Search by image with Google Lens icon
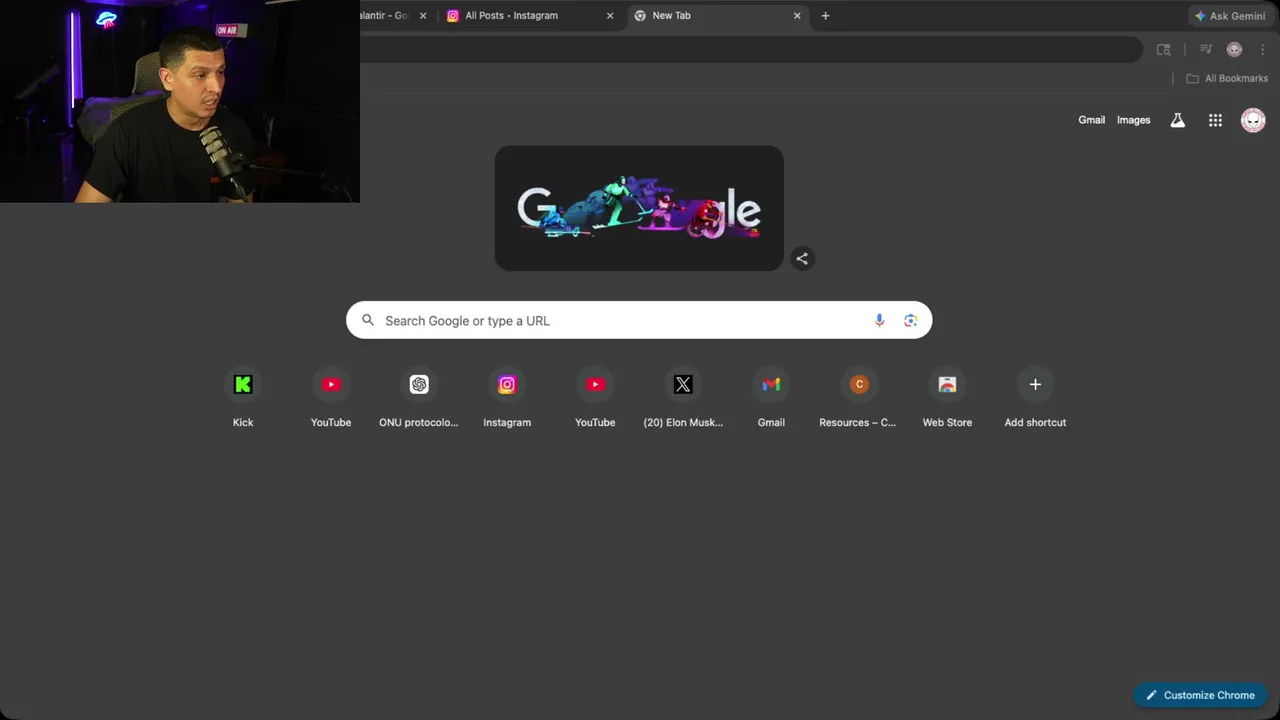The height and width of the screenshot is (720, 1280). coord(910,320)
